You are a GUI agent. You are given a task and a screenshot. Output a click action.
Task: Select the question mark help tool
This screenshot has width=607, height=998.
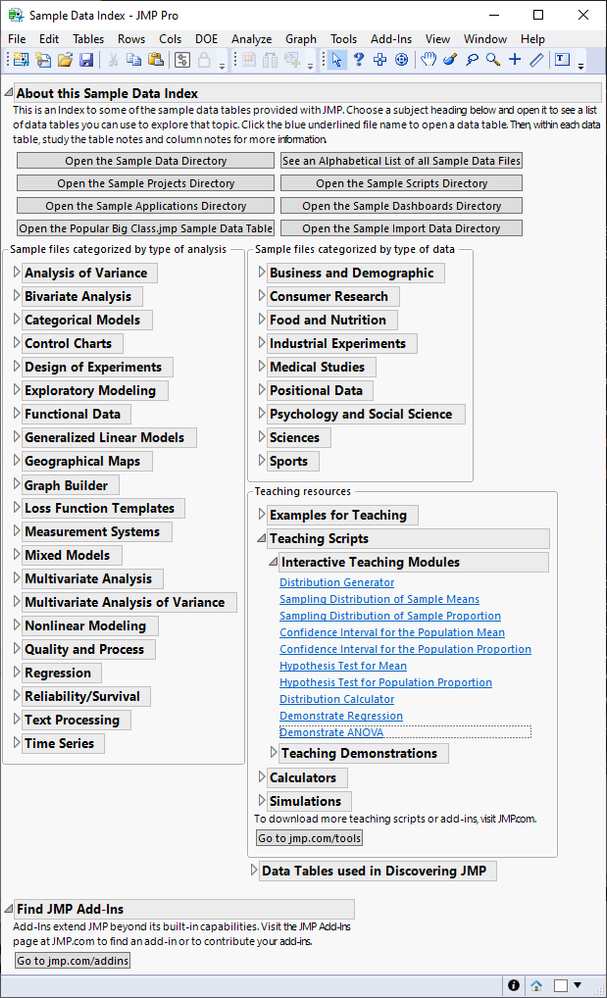tap(358, 60)
